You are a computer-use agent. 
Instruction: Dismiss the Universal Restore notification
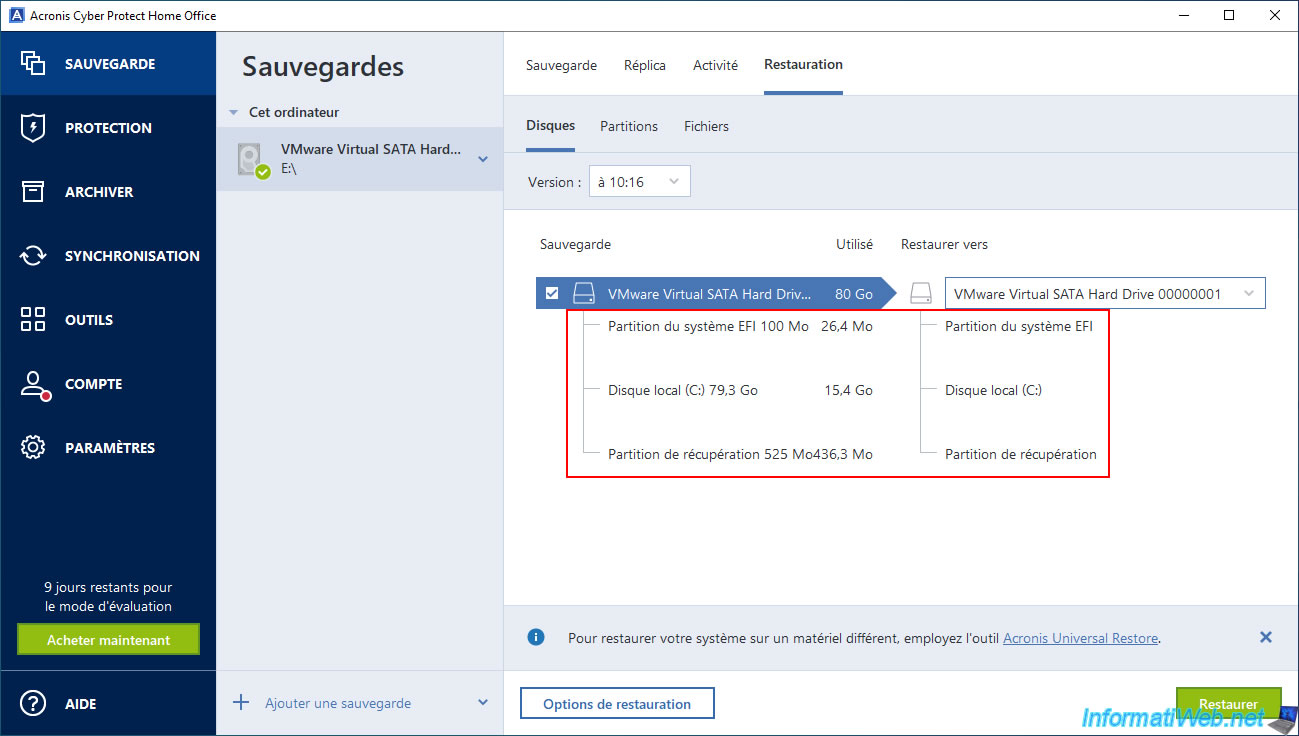tap(1265, 637)
